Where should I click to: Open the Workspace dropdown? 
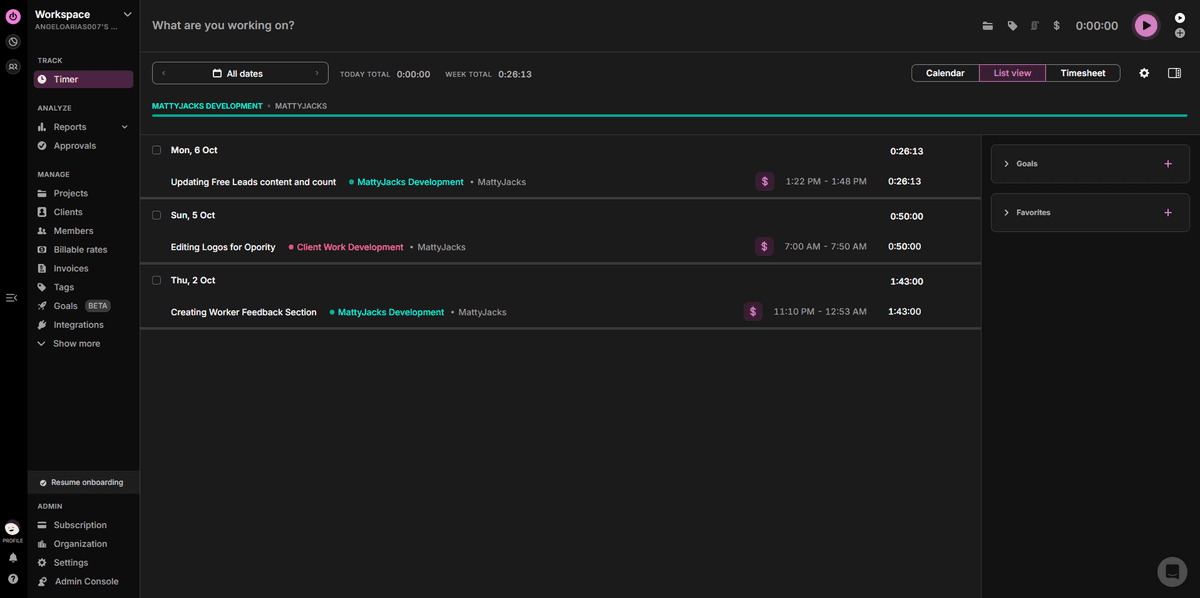(x=126, y=15)
